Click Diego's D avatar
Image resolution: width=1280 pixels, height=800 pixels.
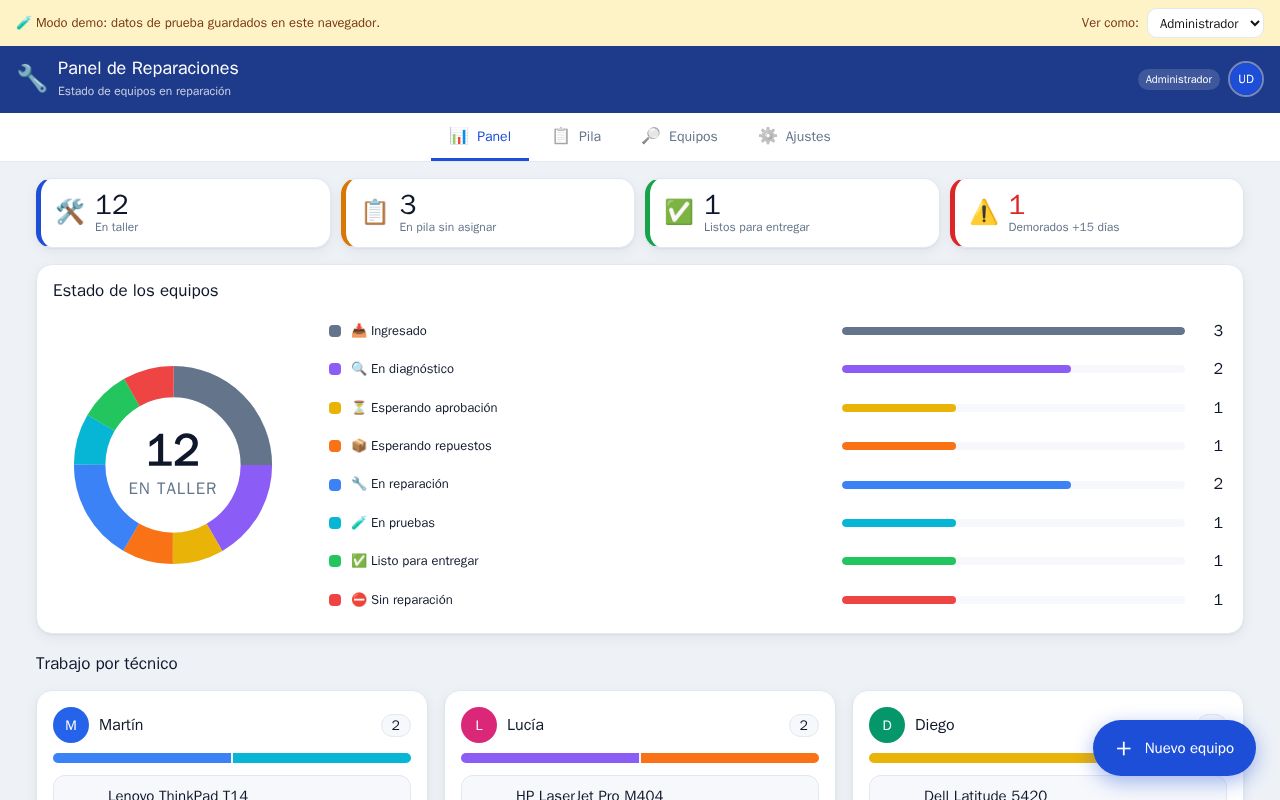[887, 725]
